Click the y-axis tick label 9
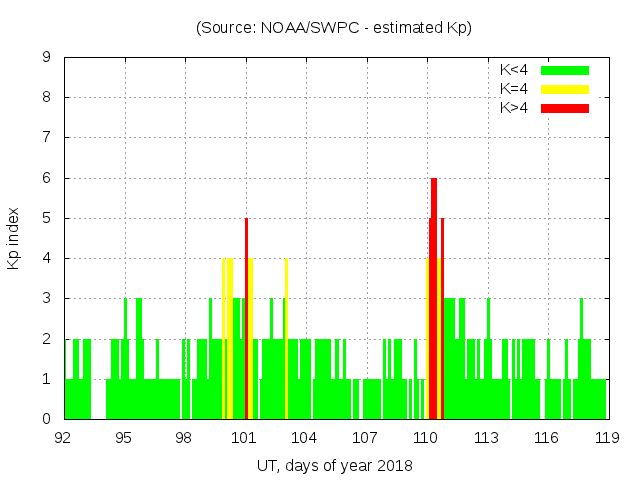This screenshot has width=640, height=480. (47, 58)
